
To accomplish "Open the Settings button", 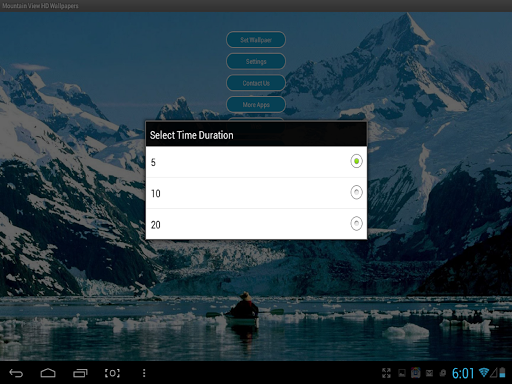I will click(256, 61).
